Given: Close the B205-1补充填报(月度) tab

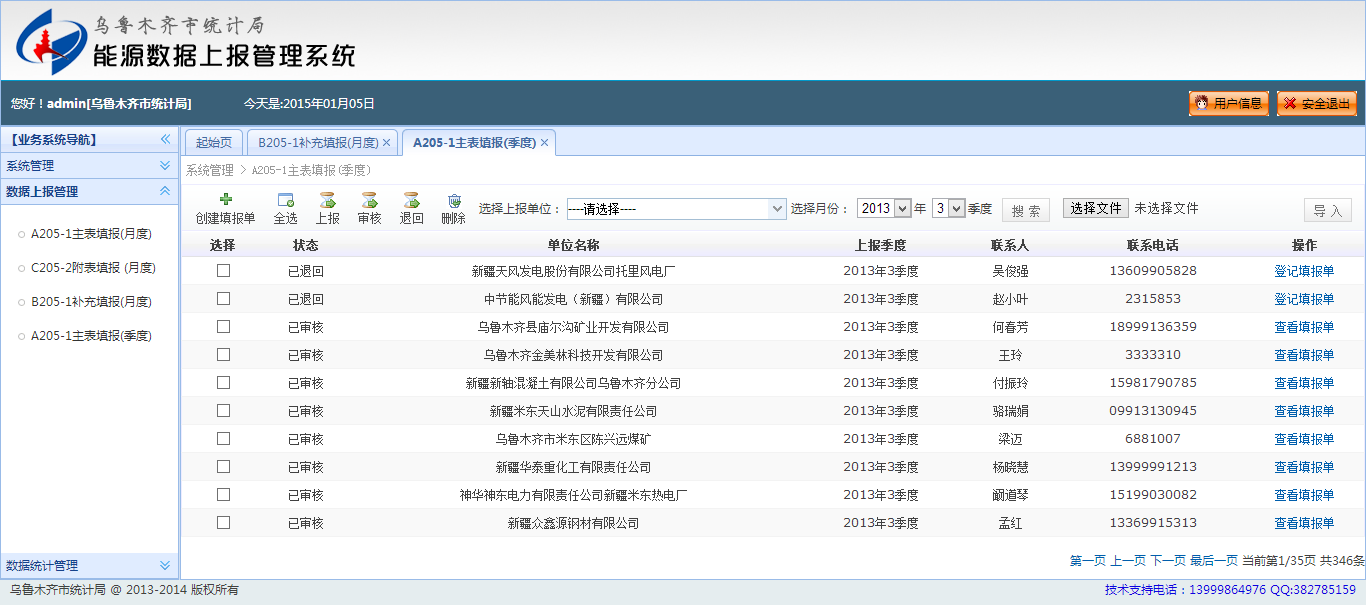Looking at the screenshot, I should click(386, 143).
